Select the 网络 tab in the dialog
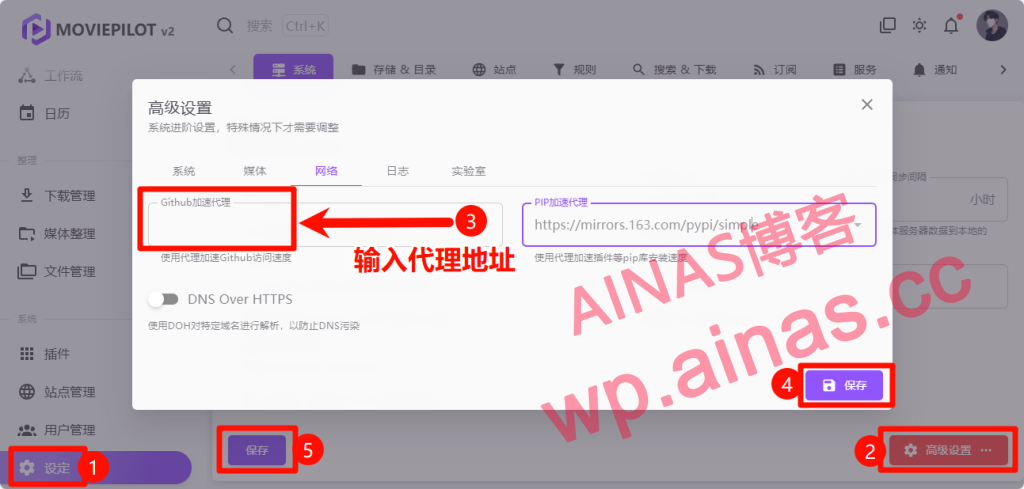Viewport: 1024px width, 489px height. [x=326, y=172]
